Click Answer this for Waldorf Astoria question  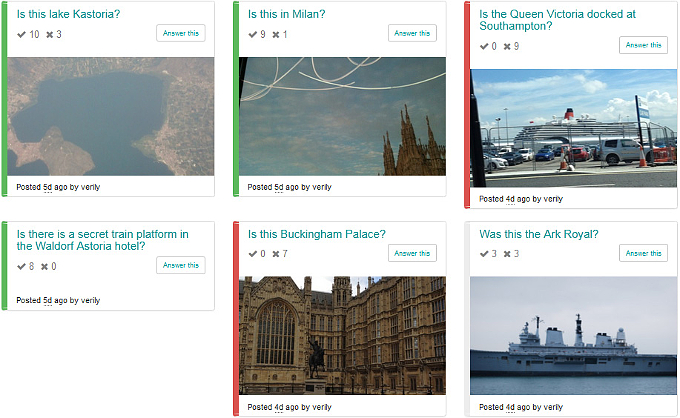pyautogui.click(x=181, y=265)
